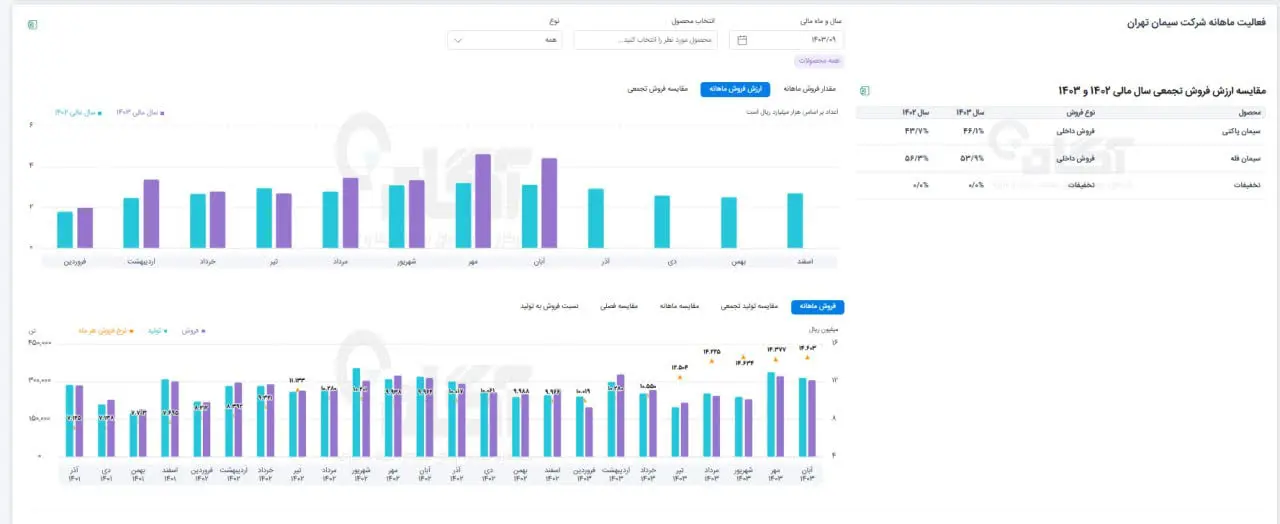This screenshot has width=1280, height=524.
Task: Select the ارزش فروش ماهانه tab
Action: point(735,89)
